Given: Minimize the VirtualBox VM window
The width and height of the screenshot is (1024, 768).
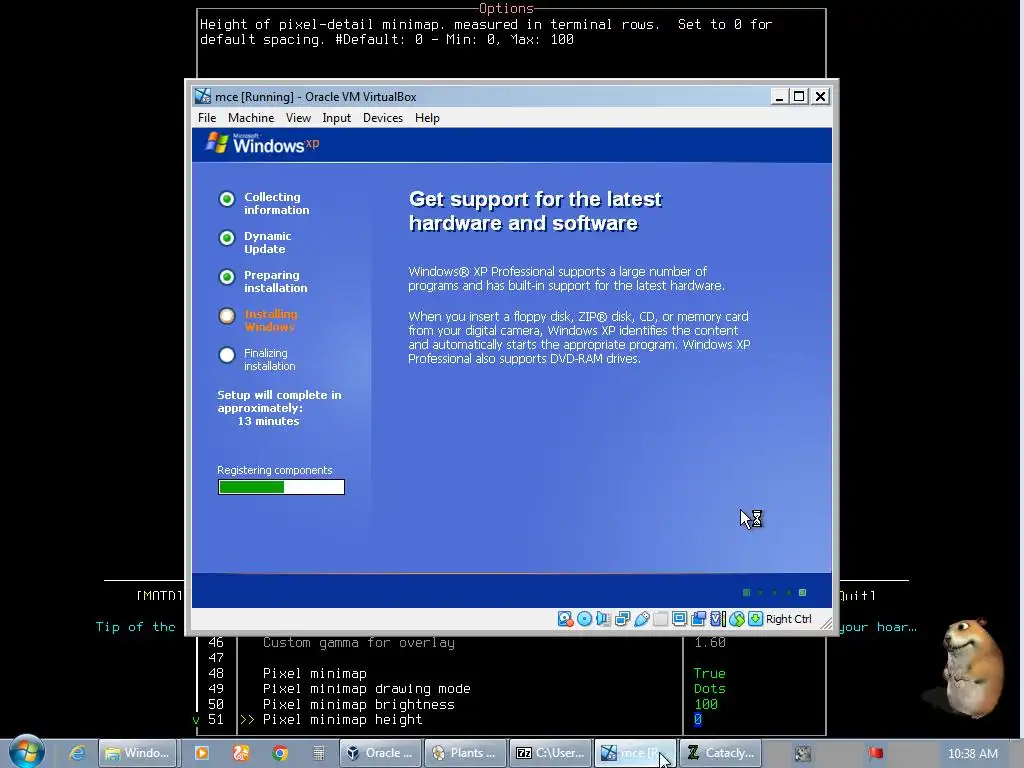Looking at the screenshot, I should [x=778, y=97].
